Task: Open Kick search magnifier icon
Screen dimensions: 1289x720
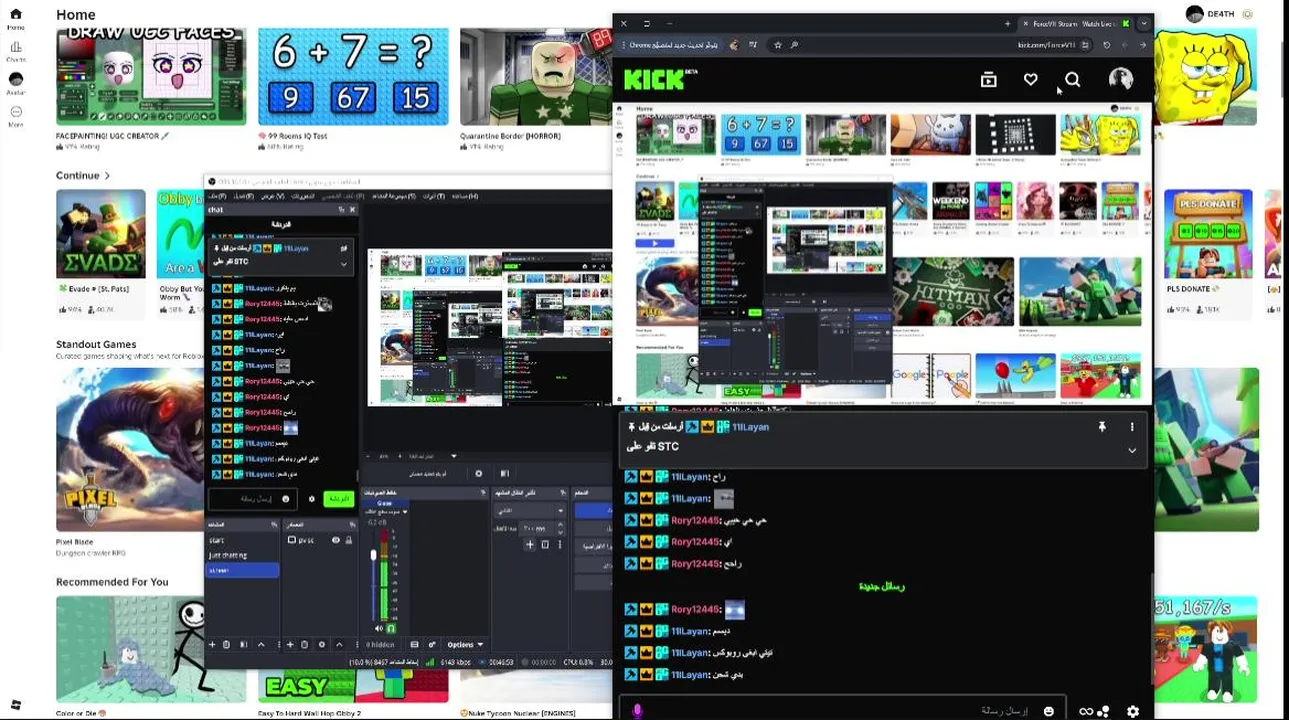Action: pos(1072,80)
